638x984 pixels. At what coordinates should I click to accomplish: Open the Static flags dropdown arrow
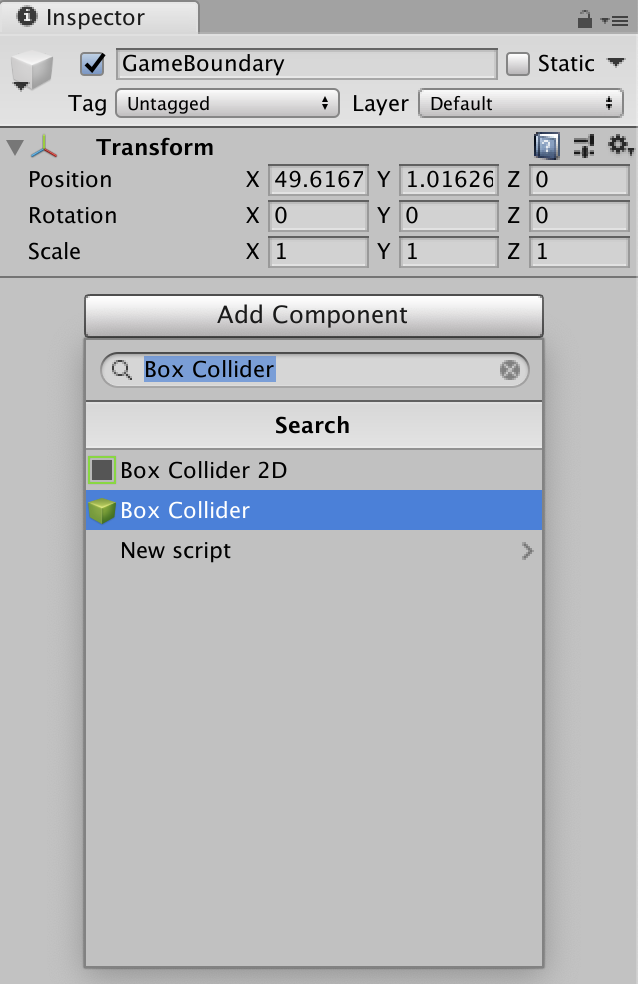tap(615, 63)
